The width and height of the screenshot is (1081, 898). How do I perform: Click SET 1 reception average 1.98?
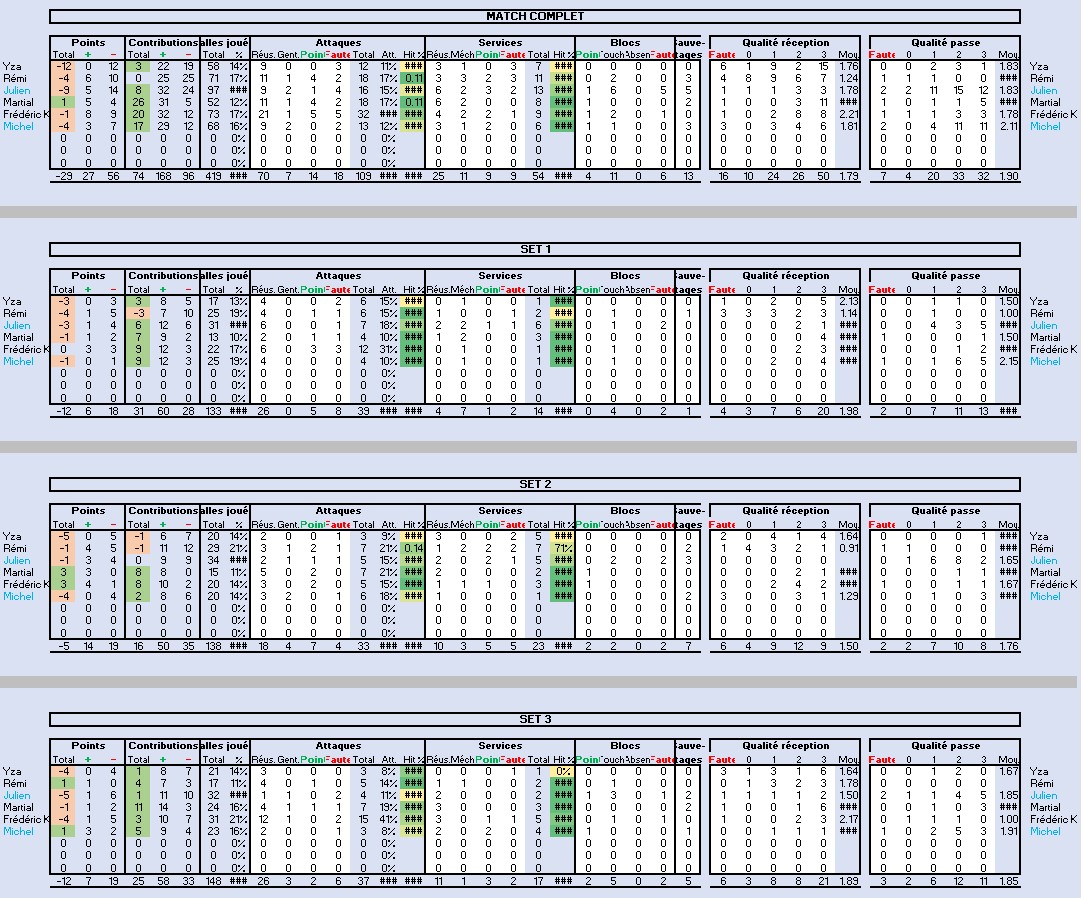tap(849, 411)
